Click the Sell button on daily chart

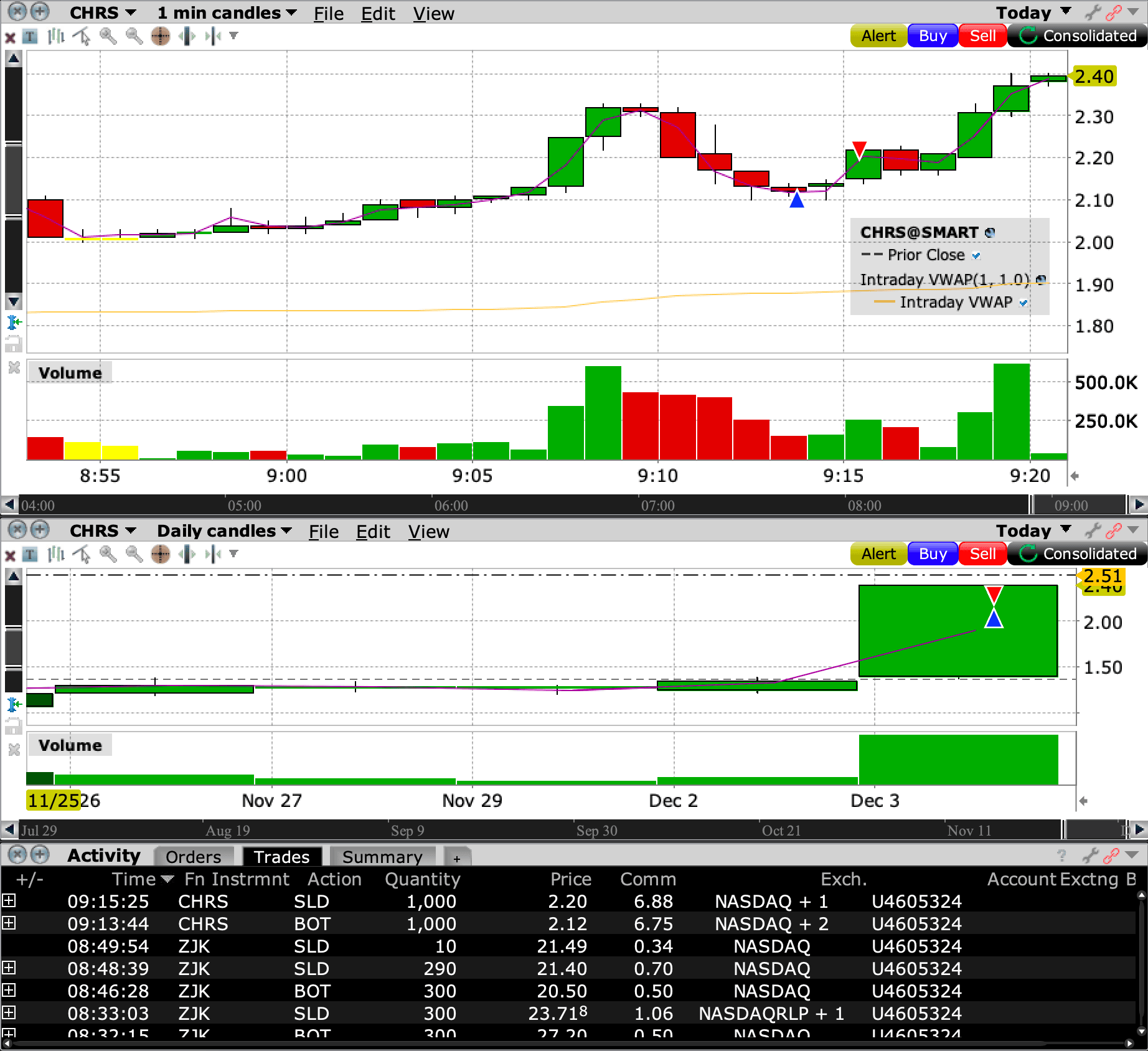click(982, 554)
